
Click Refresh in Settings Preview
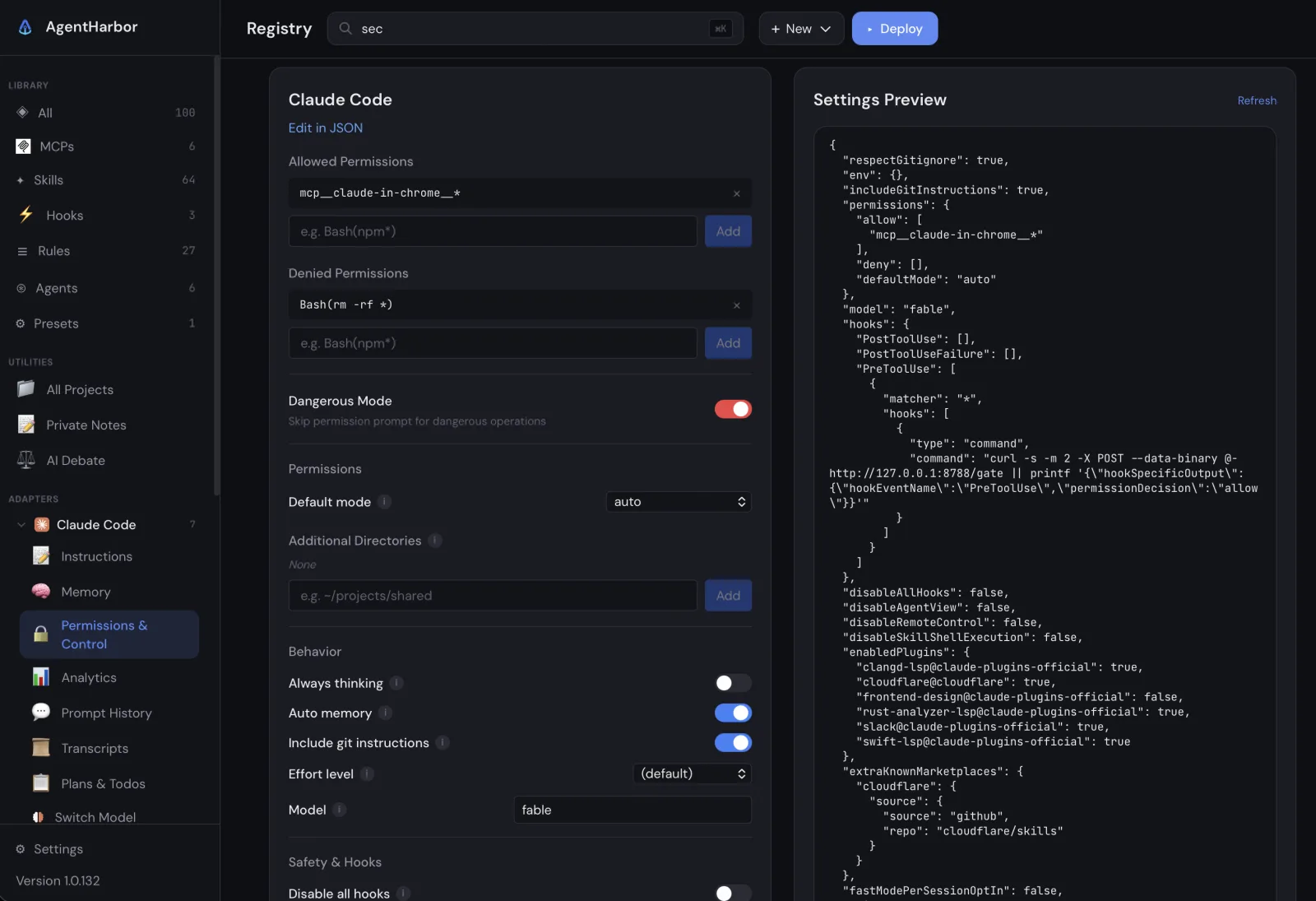click(x=1257, y=100)
